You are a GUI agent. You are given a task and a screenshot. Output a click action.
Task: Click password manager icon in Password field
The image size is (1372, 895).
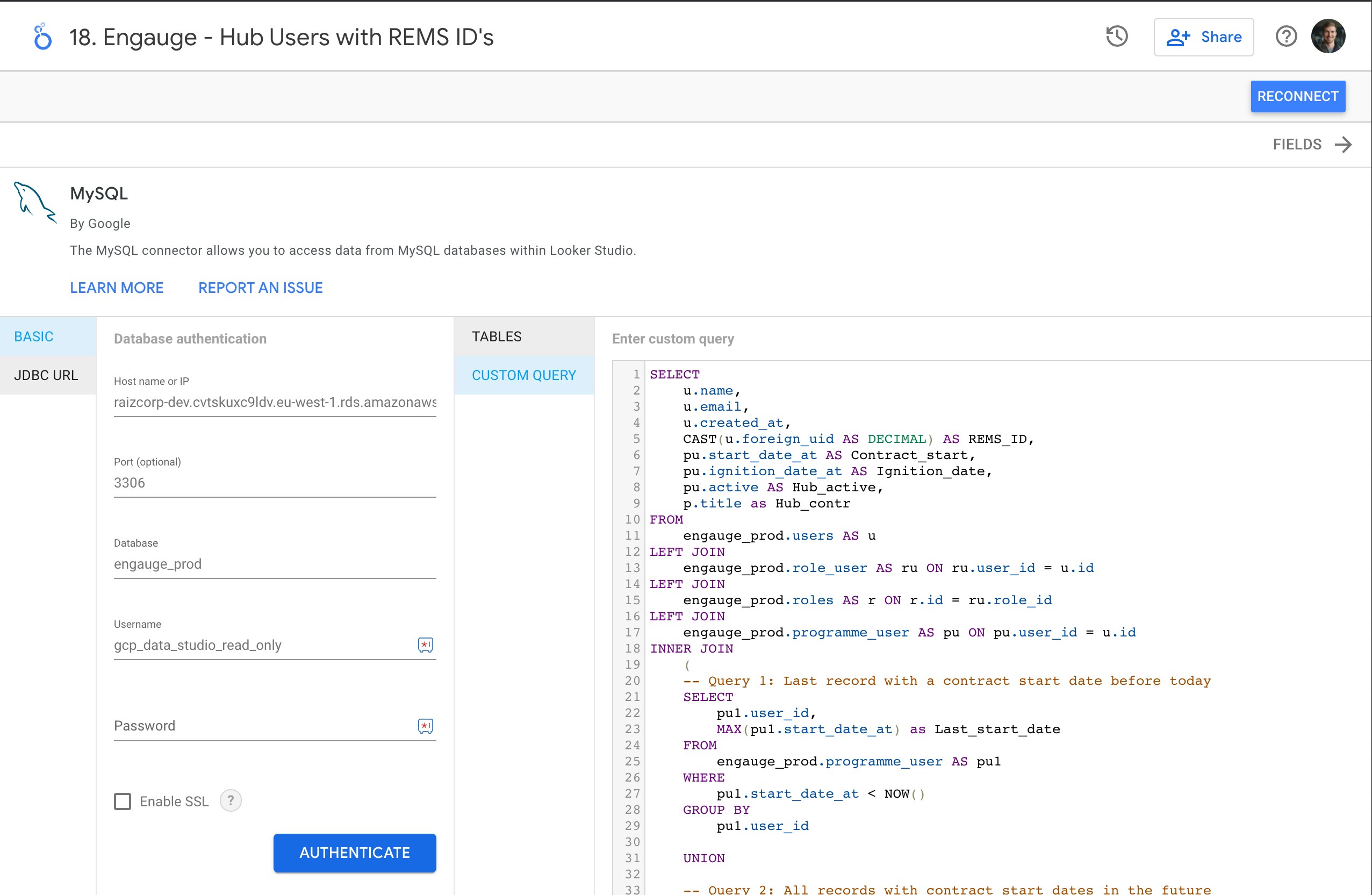[425, 726]
